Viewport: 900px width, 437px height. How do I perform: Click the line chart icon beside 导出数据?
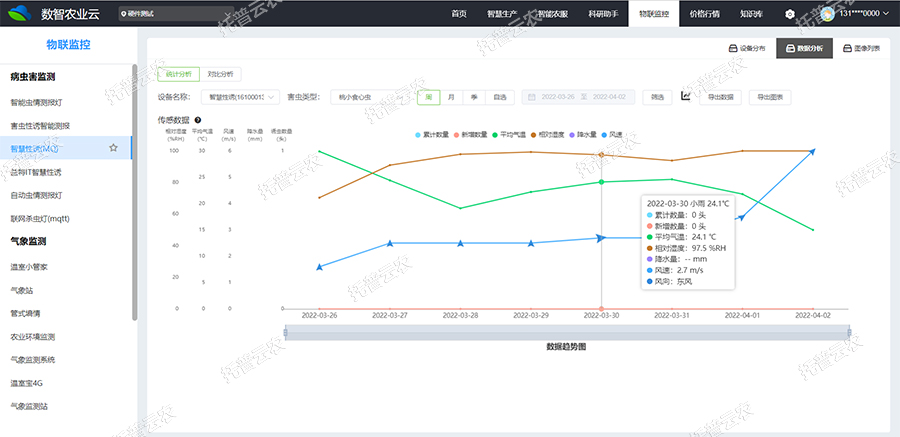point(686,96)
